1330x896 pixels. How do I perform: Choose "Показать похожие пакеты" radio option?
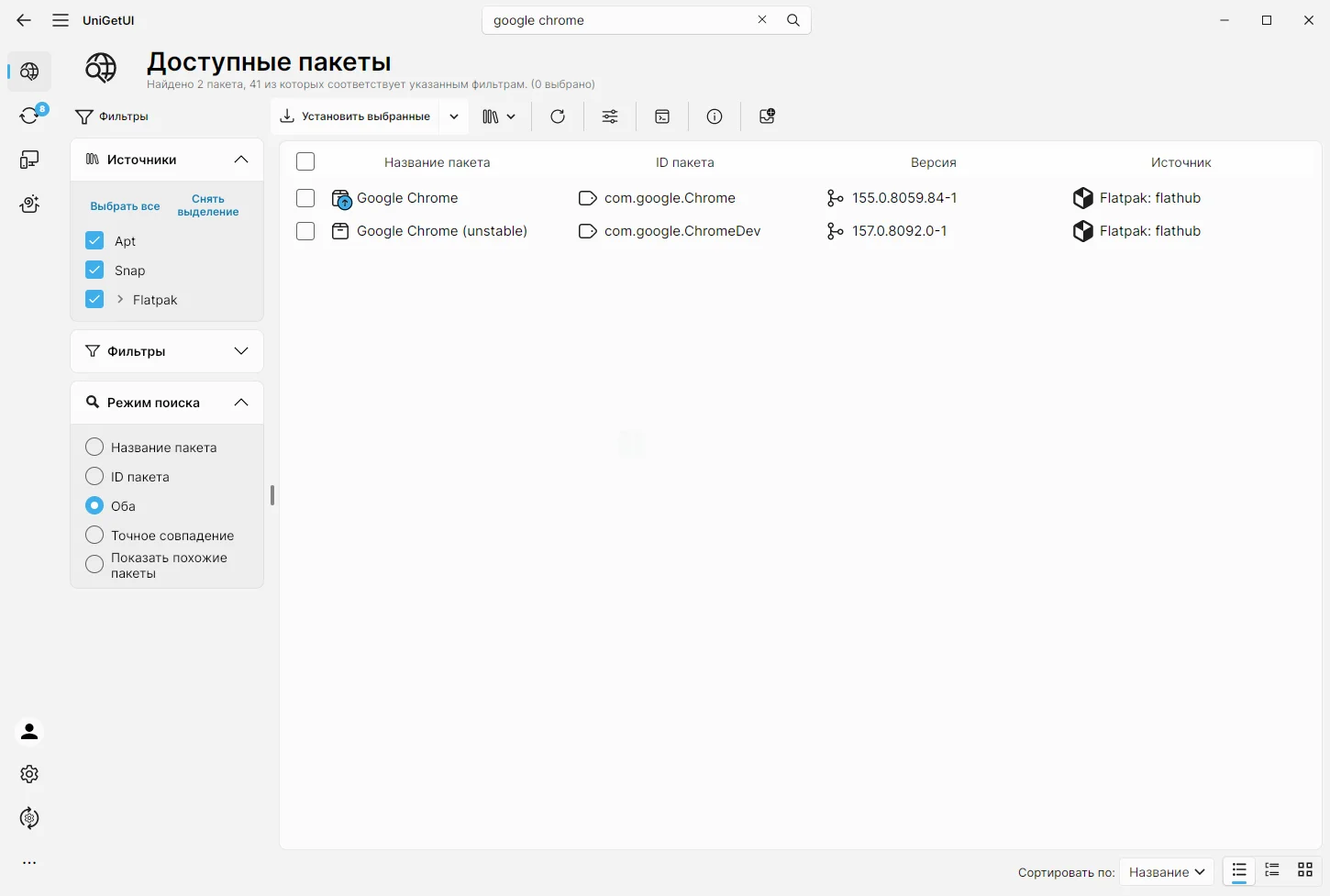point(94,565)
